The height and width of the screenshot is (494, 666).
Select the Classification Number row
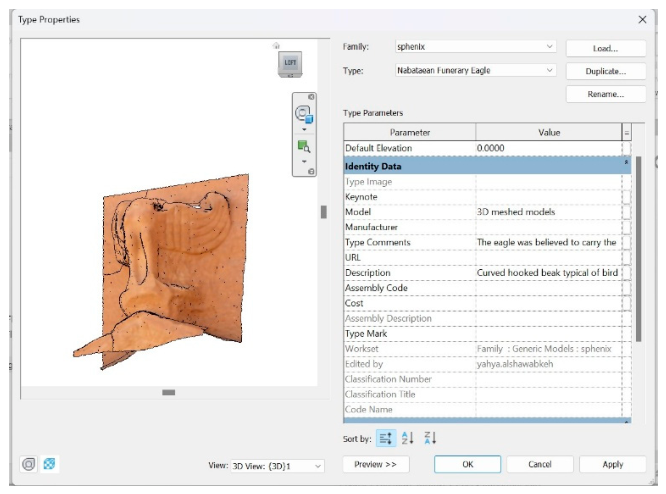487,379
